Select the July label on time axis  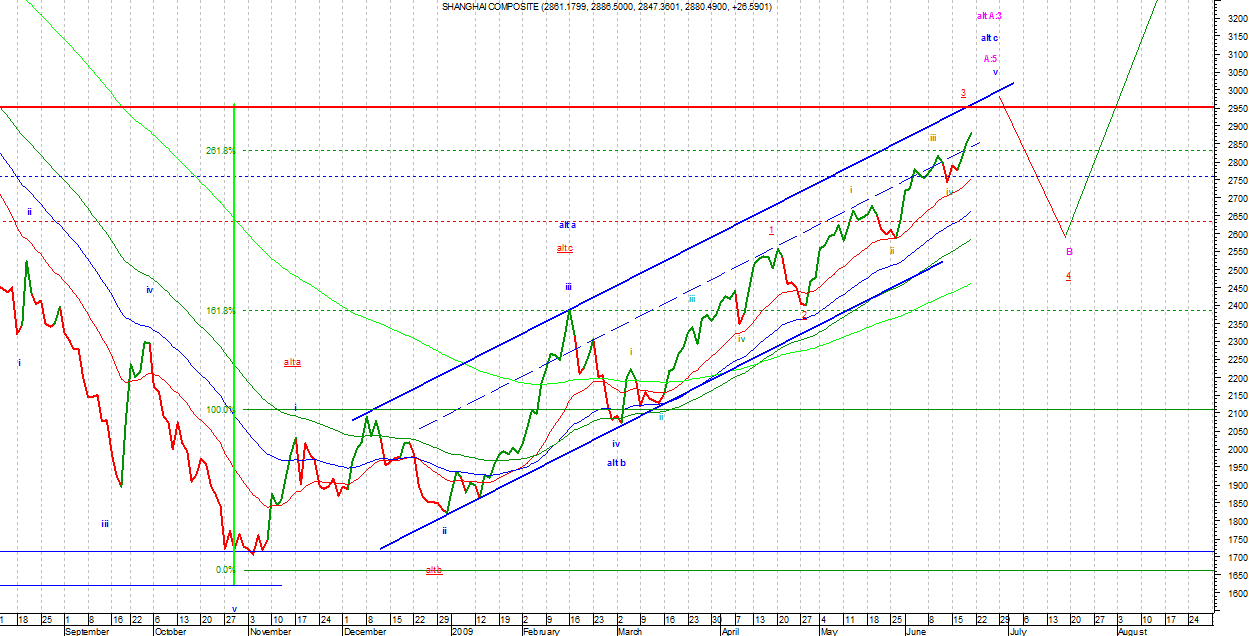coord(1018,632)
